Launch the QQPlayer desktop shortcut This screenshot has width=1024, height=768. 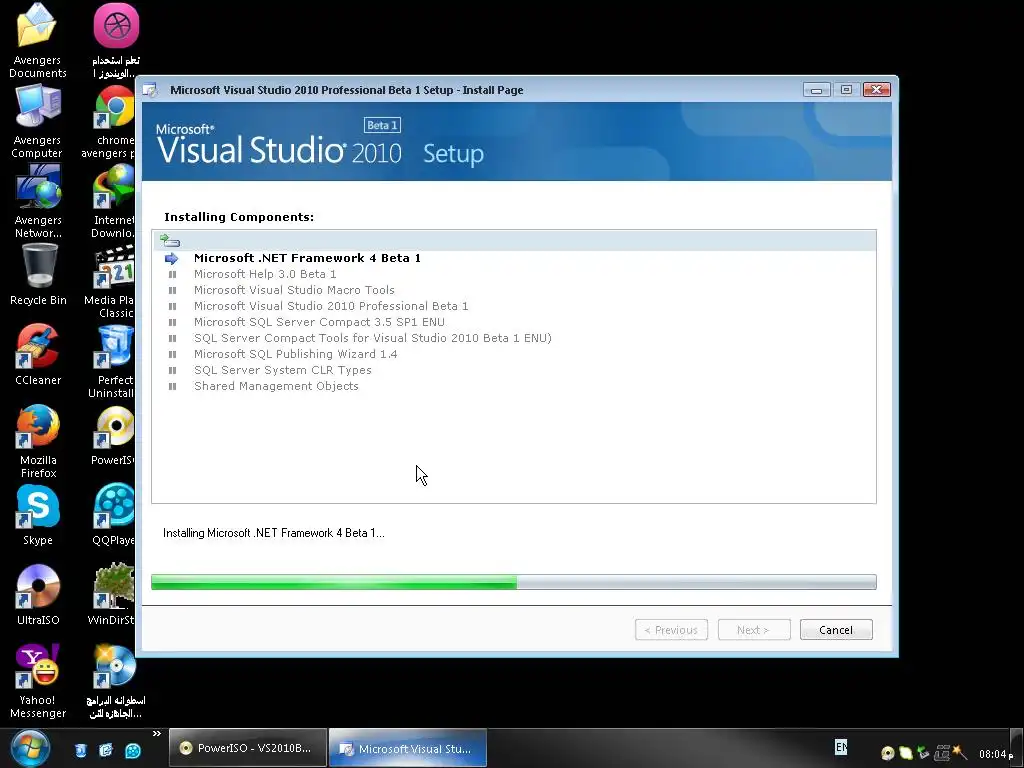pos(114,515)
